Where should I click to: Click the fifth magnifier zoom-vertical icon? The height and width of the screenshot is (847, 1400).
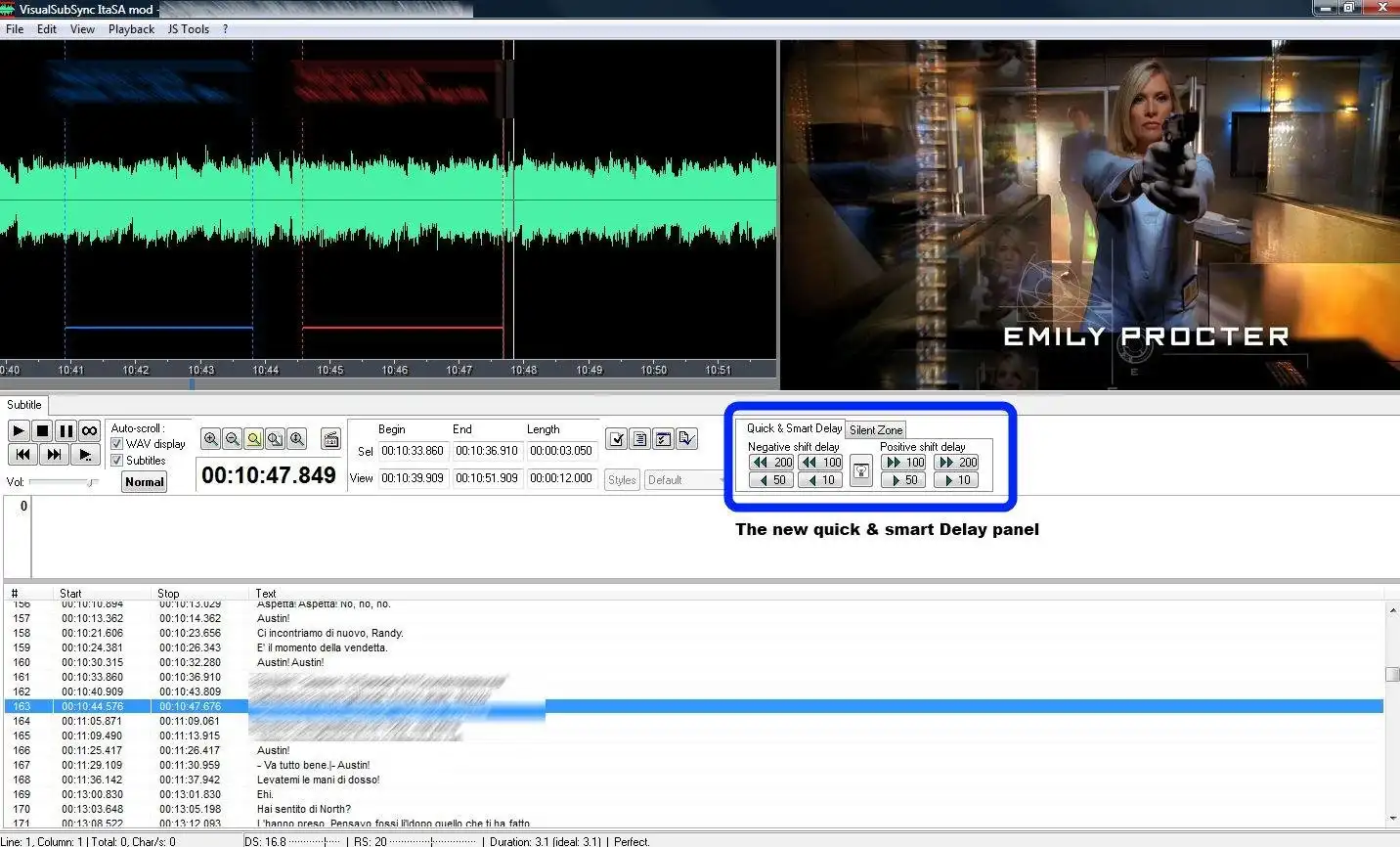point(297,439)
